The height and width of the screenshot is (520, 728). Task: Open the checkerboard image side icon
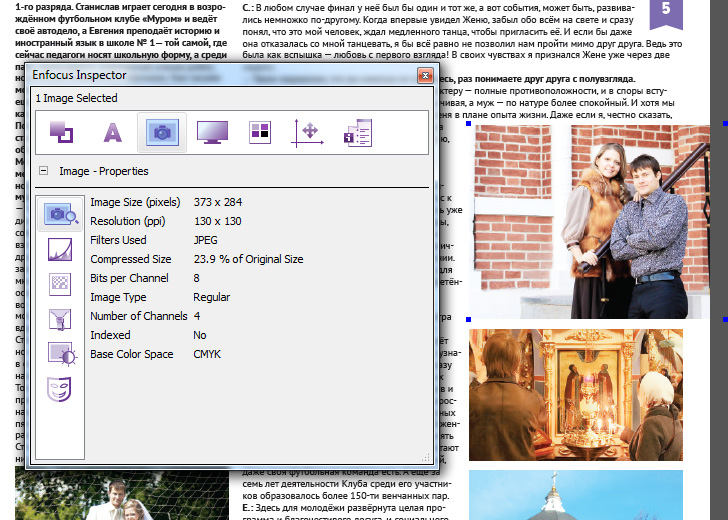60,284
